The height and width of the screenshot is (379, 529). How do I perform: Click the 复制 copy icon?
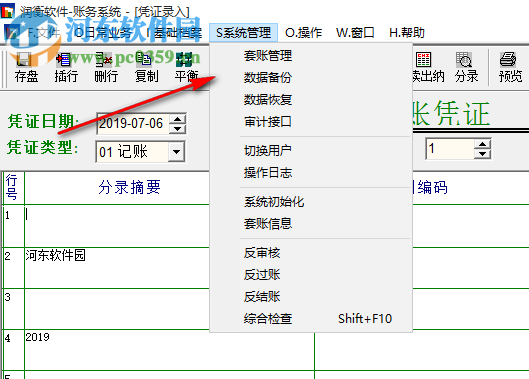click(146, 68)
